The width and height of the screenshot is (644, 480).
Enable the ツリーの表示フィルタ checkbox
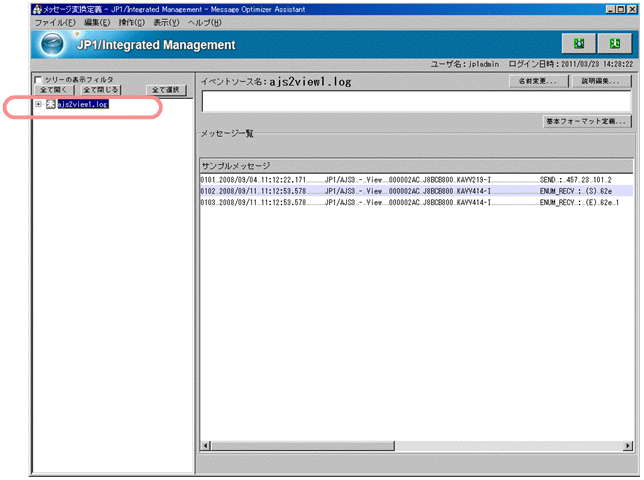(39, 79)
